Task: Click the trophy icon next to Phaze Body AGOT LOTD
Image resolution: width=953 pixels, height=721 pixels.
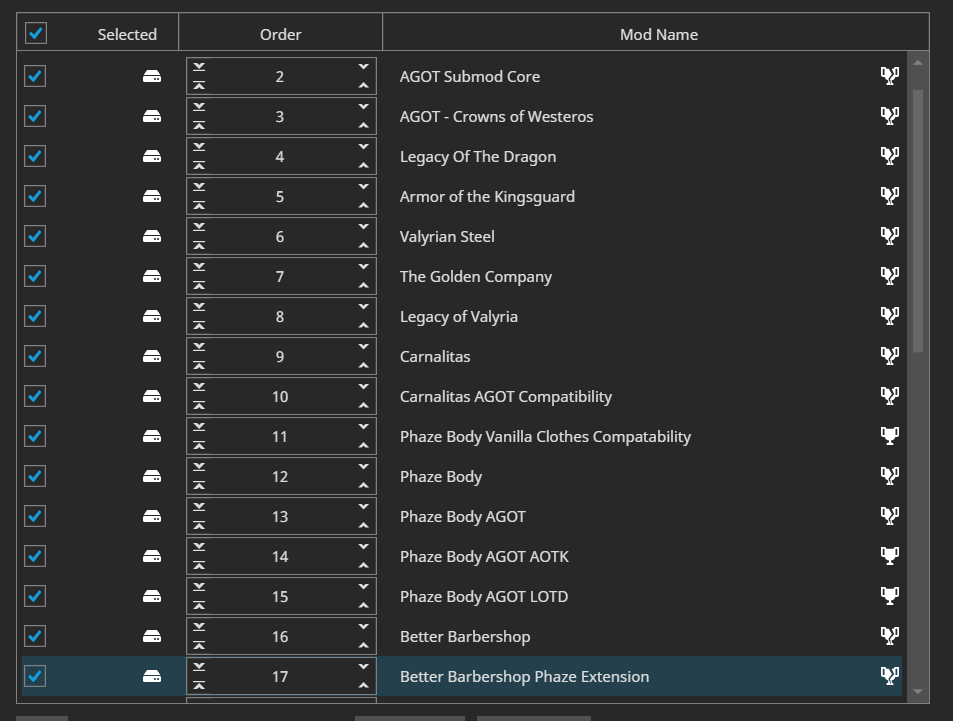Action: (x=890, y=596)
